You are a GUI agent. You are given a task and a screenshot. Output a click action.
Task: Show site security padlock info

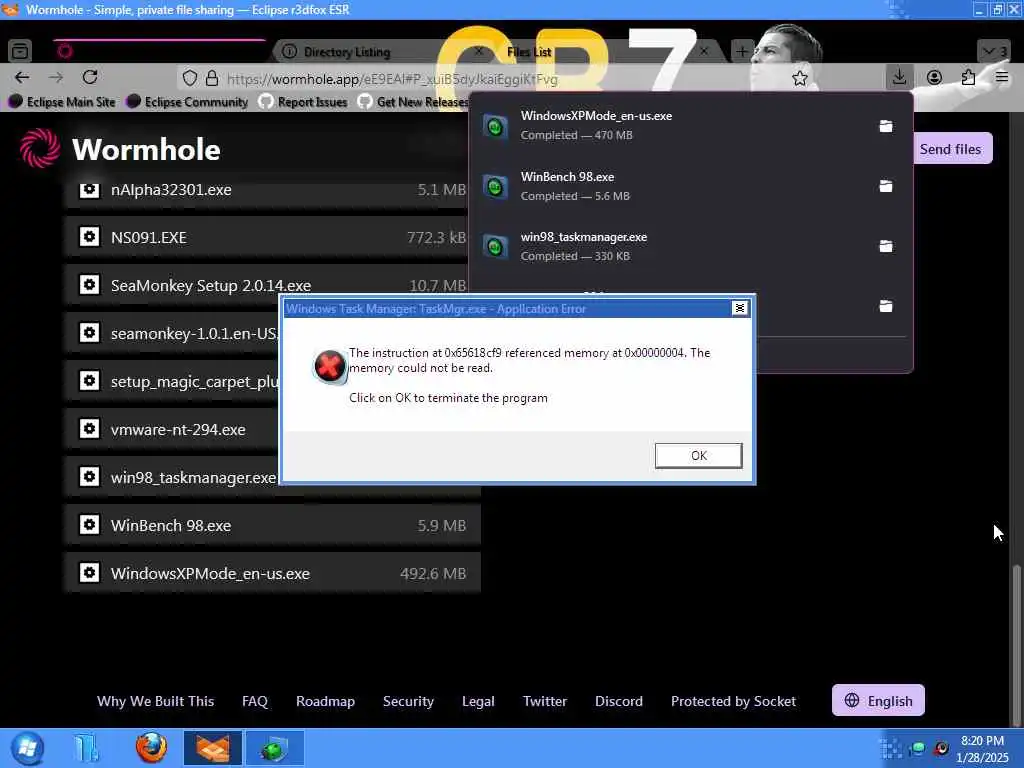coord(212,78)
